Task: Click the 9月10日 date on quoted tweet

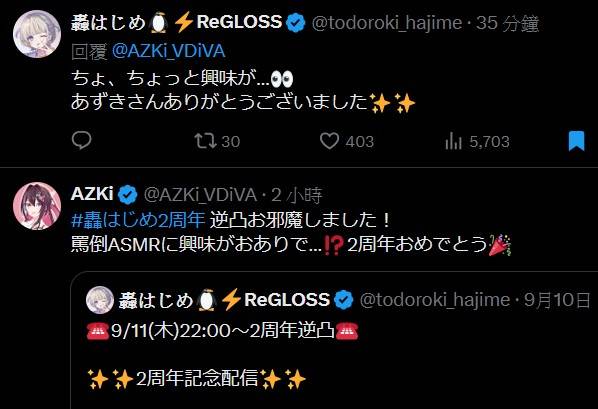Action: point(557,300)
